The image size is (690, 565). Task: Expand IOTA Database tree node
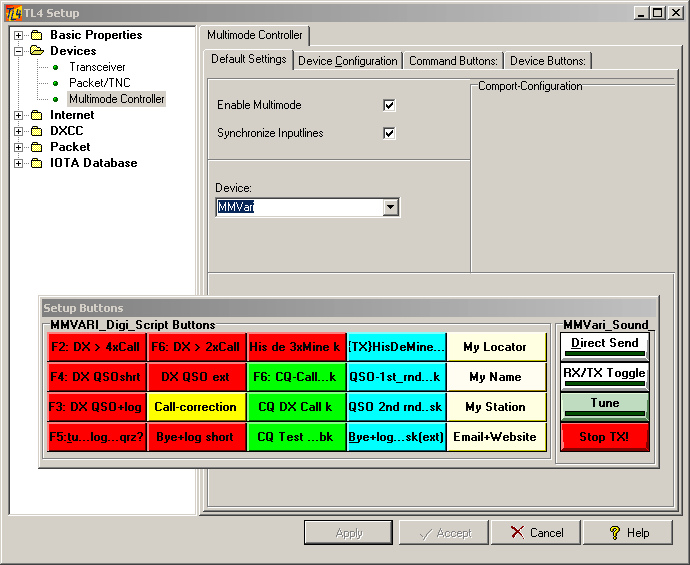click(x=18, y=163)
